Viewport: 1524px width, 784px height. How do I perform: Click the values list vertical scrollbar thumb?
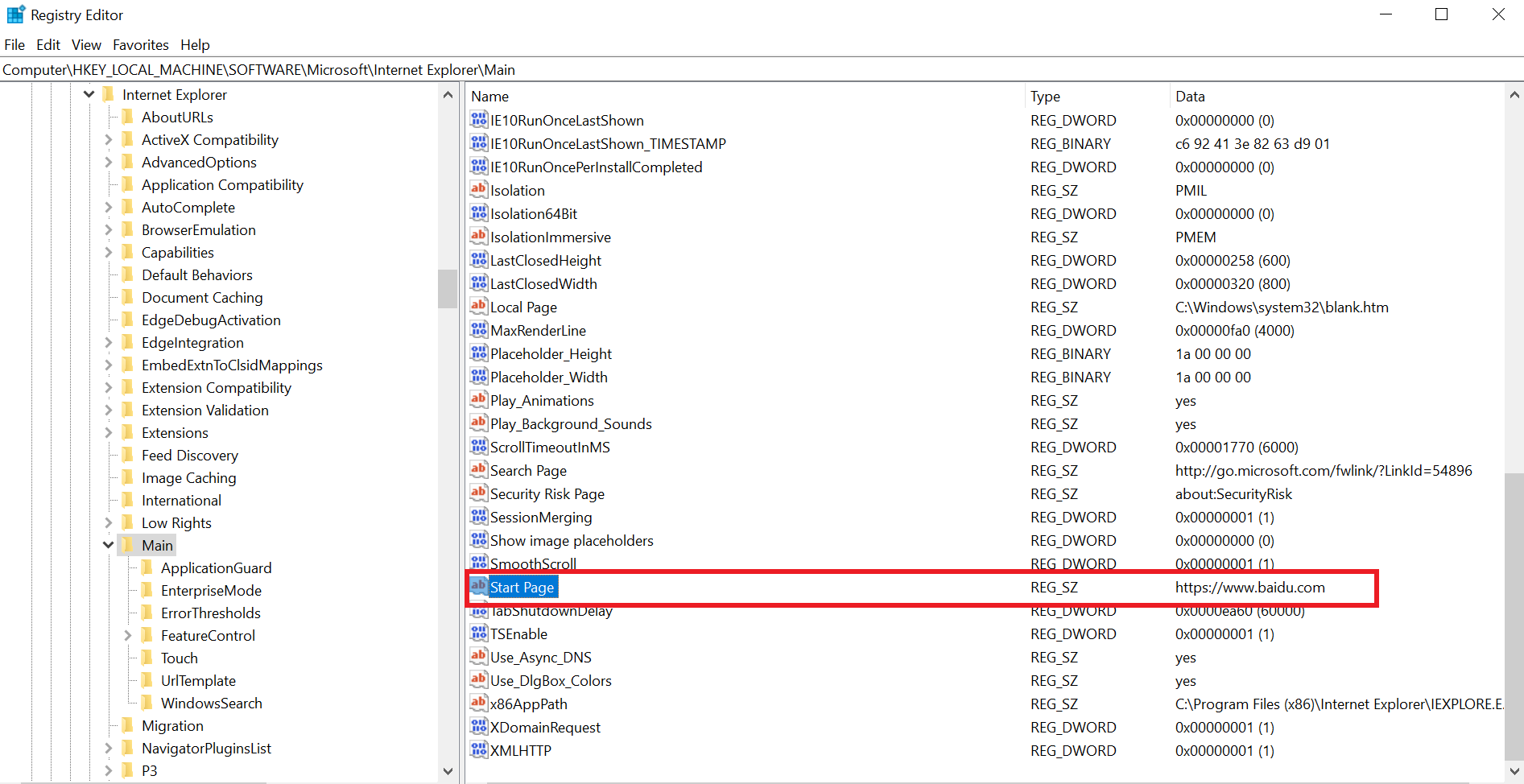1514,617
